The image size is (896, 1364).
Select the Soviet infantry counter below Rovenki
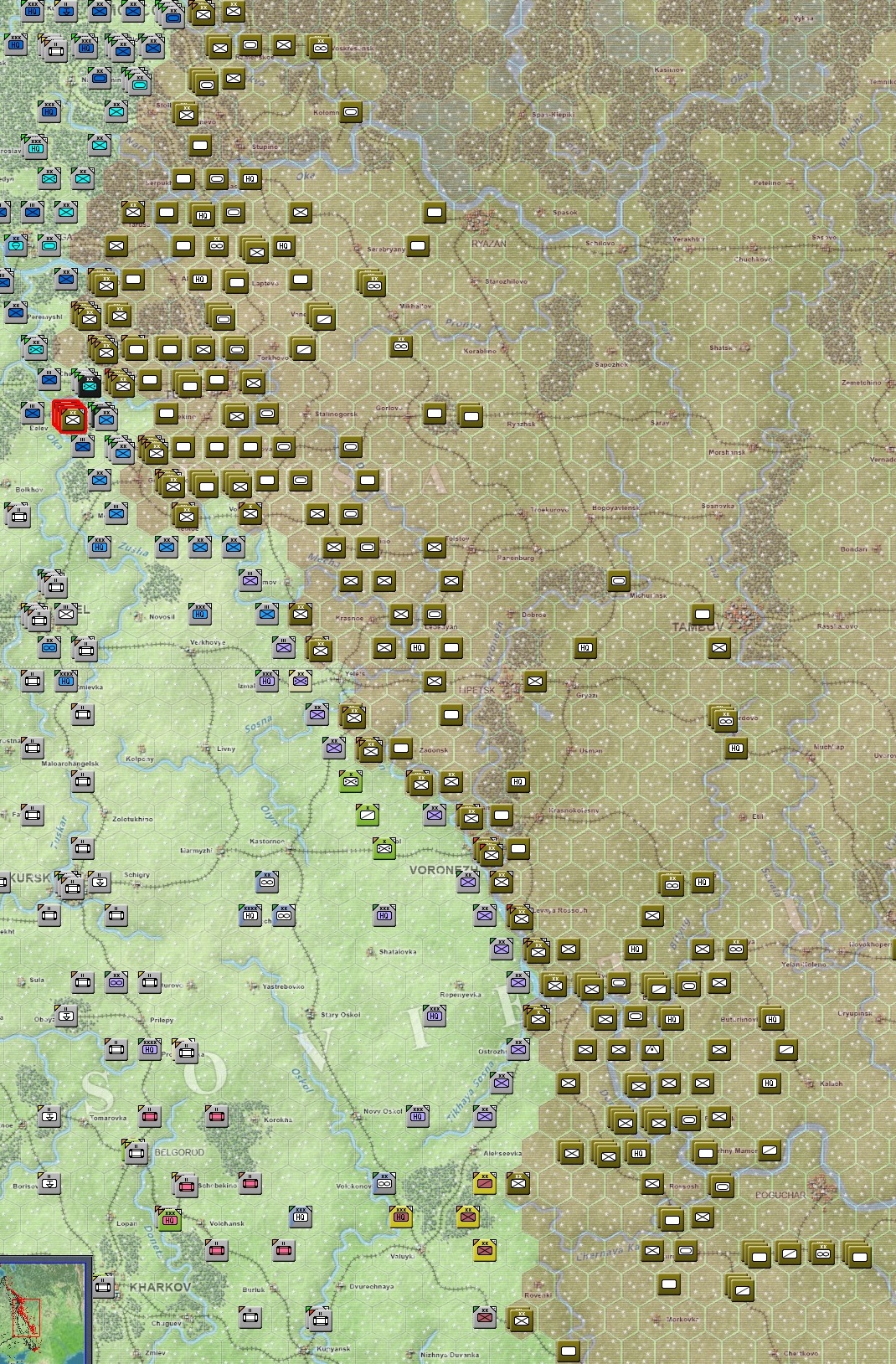[520, 1320]
